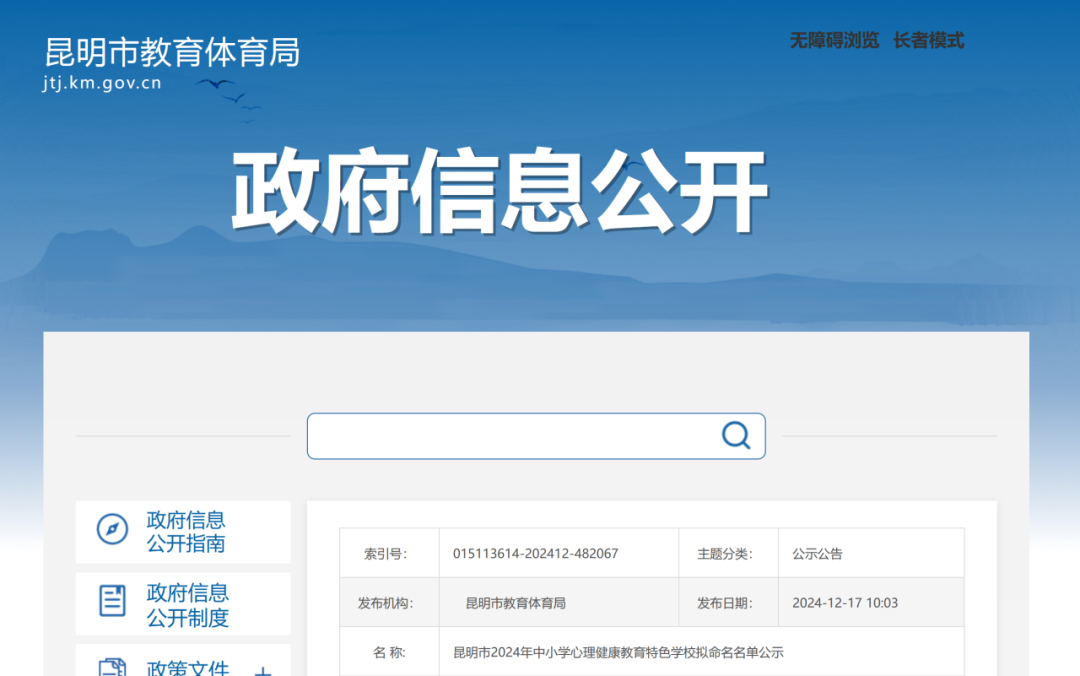Click publish date 2024-12-17 10:03
Image resolution: width=1080 pixels, height=676 pixels.
tap(845, 603)
